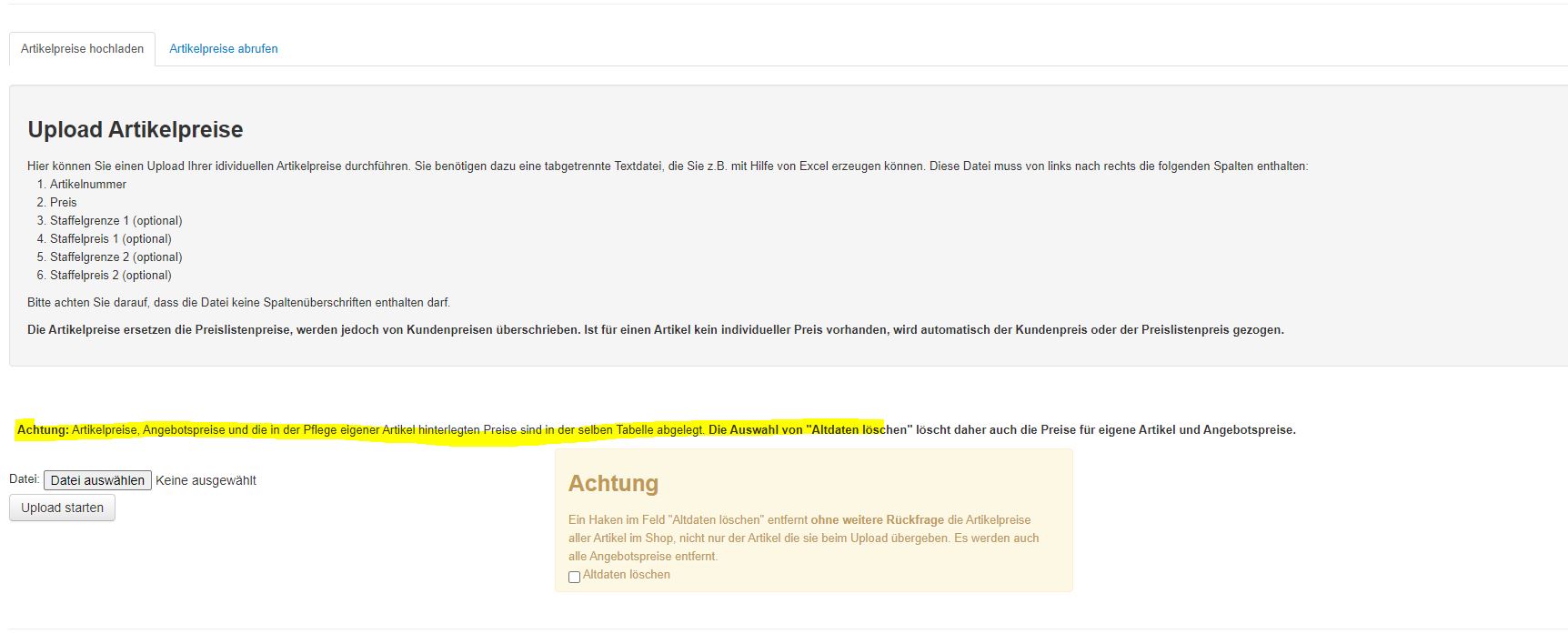This screenshot has height=634, width=1568.
Task: Click the "Datei auswählen" file button
Action: coord(97,480)
